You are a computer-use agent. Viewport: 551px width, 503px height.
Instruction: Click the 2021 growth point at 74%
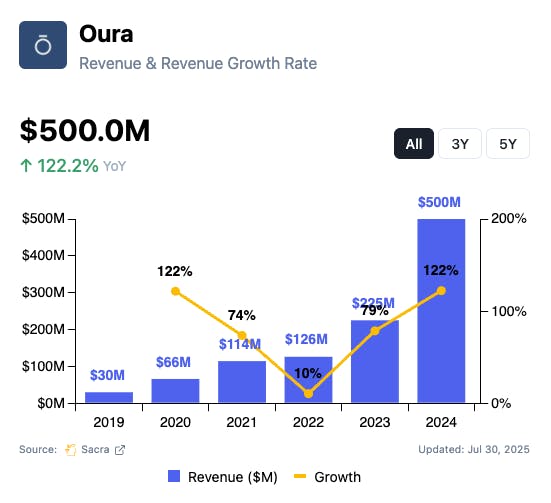(x=242, y=335)
